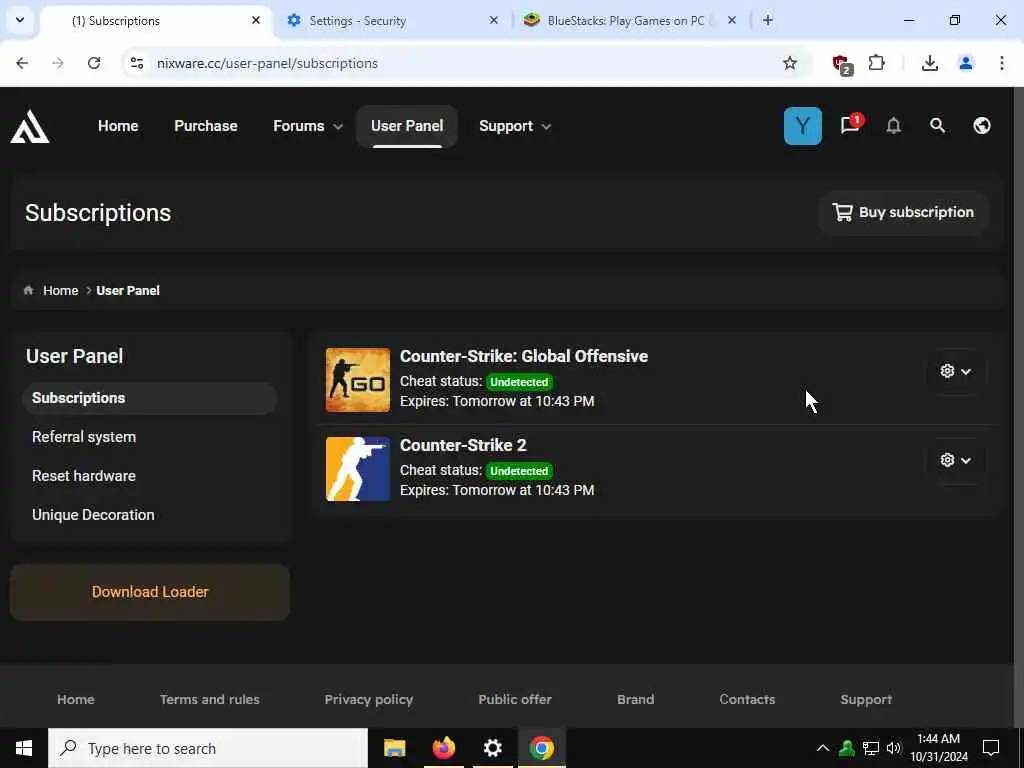
Task: Open the volume speaker tray icon
Action: [x=894, y=748]
